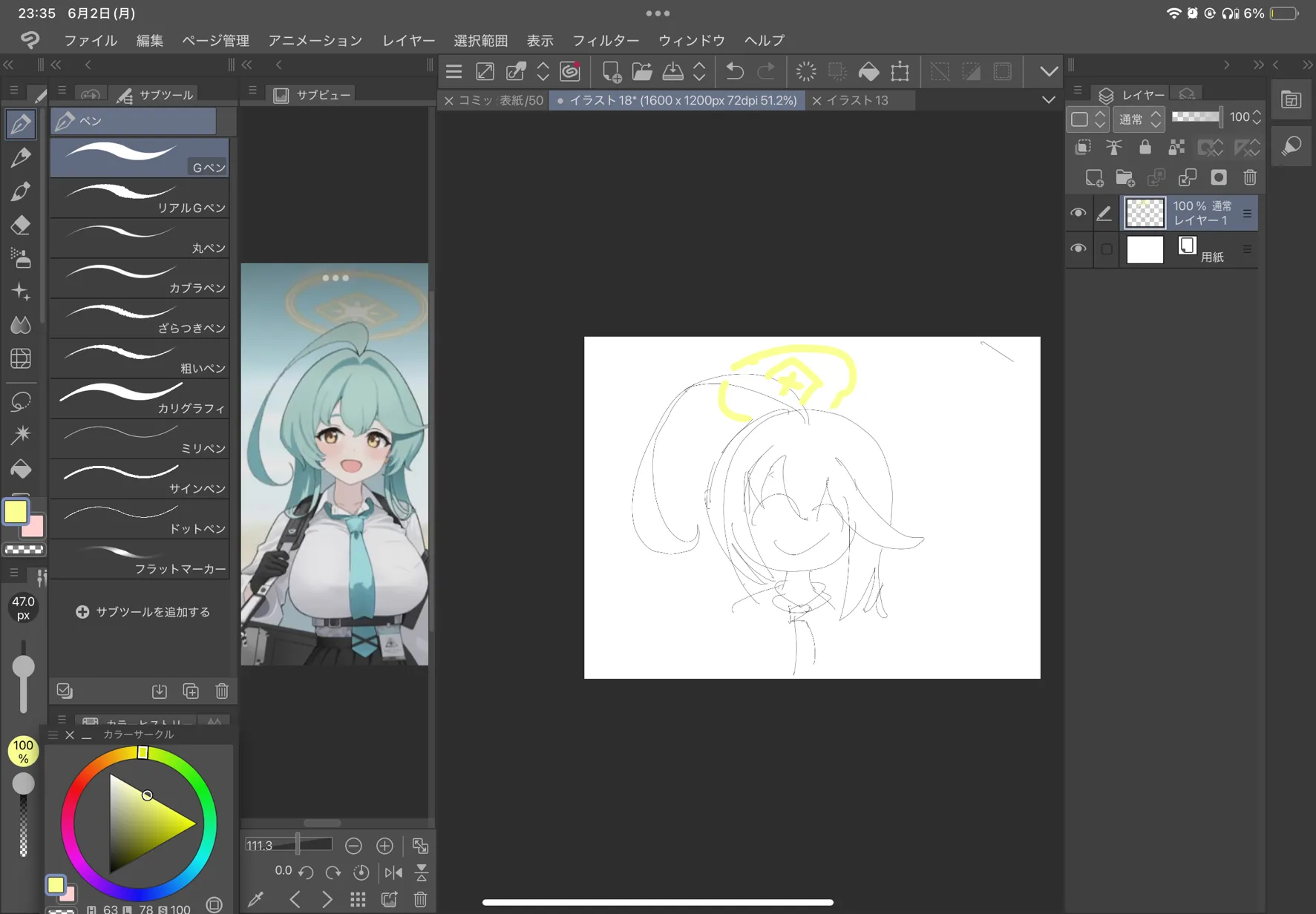This screenshot has height=914, width=1316.
Task: Select the Pen tool in the toolbar
Action: (21, 124)
